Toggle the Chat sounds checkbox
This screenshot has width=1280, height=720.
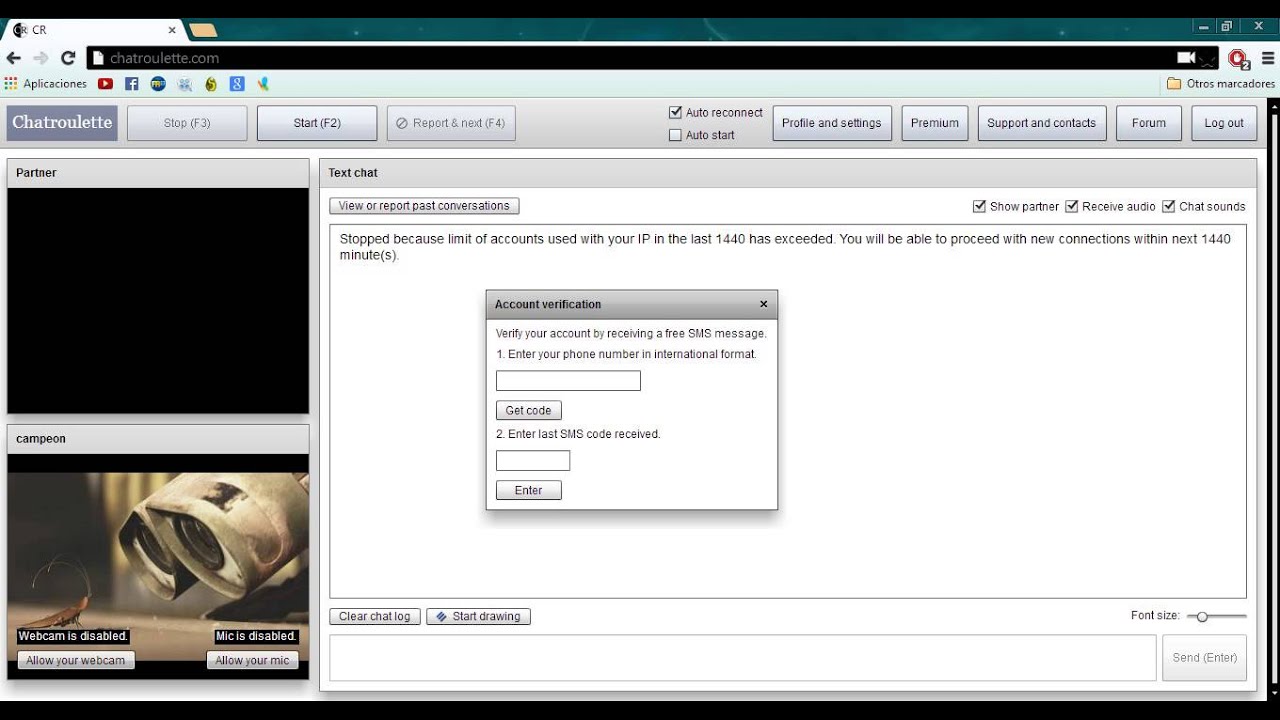(x=1168, y=206)
